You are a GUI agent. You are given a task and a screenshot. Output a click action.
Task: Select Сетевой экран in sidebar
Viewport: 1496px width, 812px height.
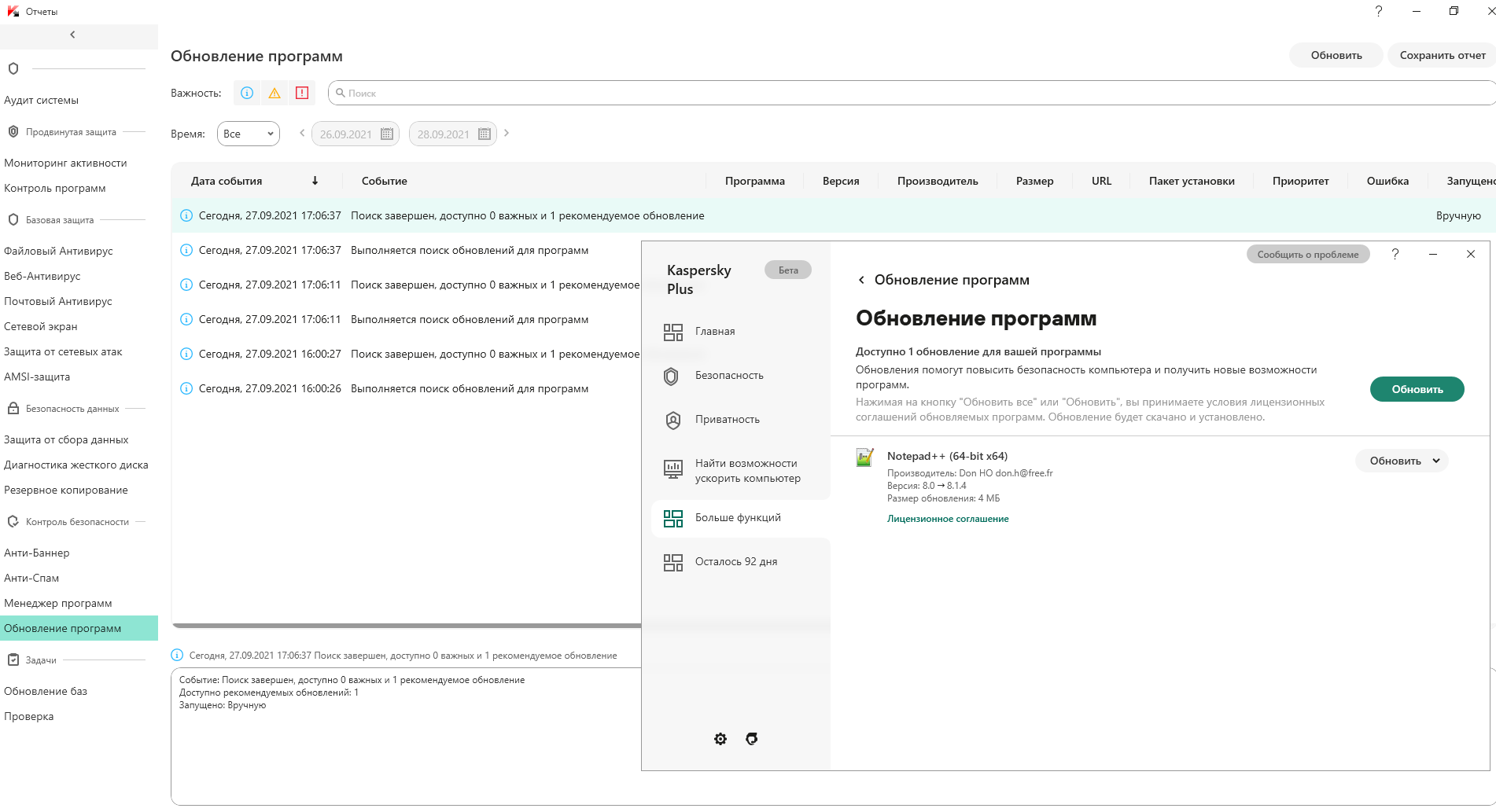(41, 326)
